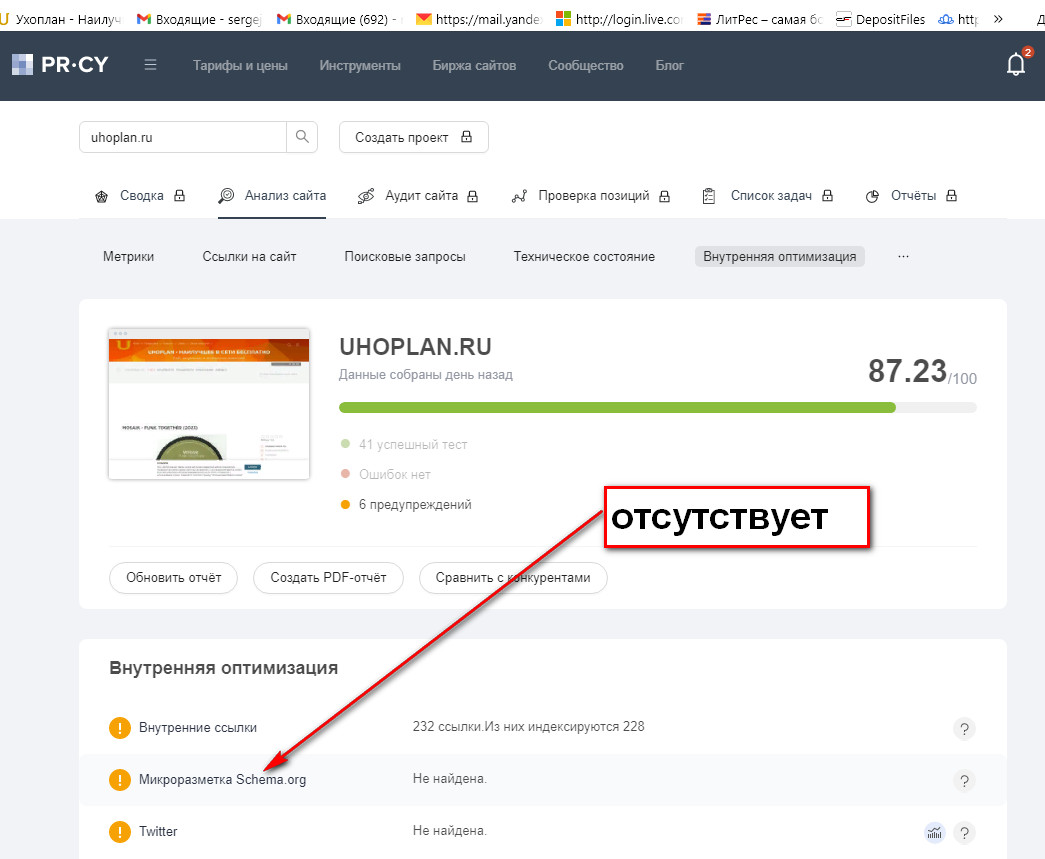Click Создать PDF-отчёт button
This screenshot has height=859, width=1045.
click(x=329, y=578)
